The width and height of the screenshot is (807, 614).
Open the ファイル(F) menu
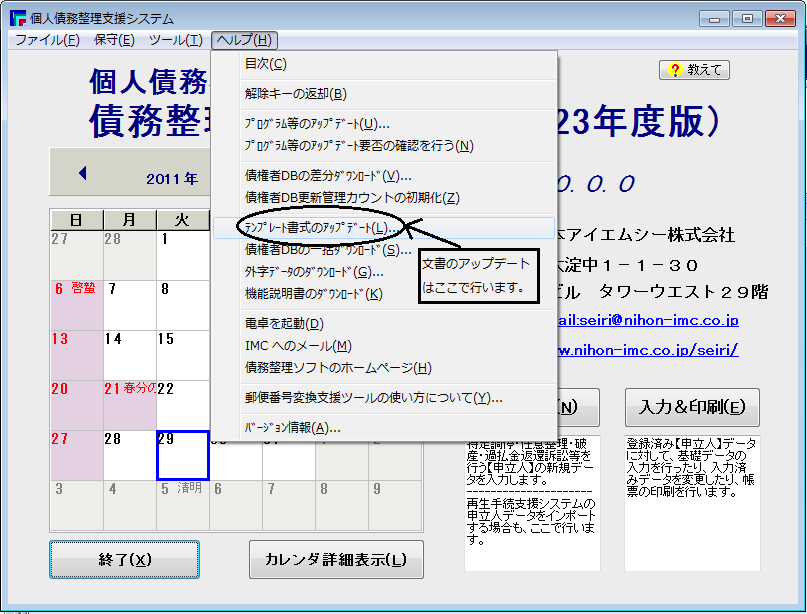47,40
